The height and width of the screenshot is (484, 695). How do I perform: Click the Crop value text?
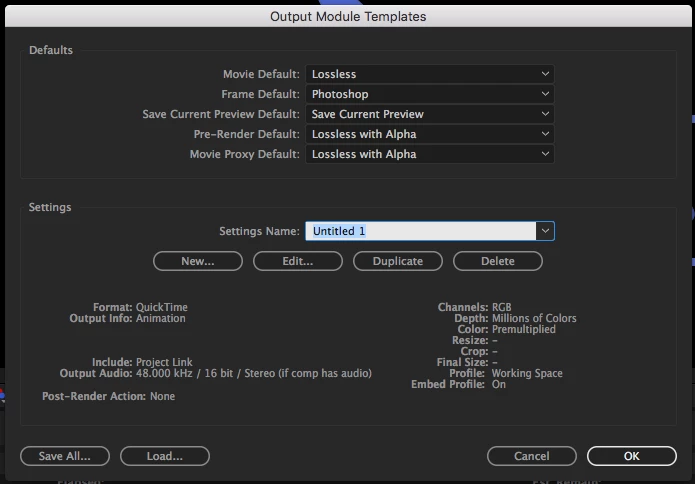pos(495,351)
